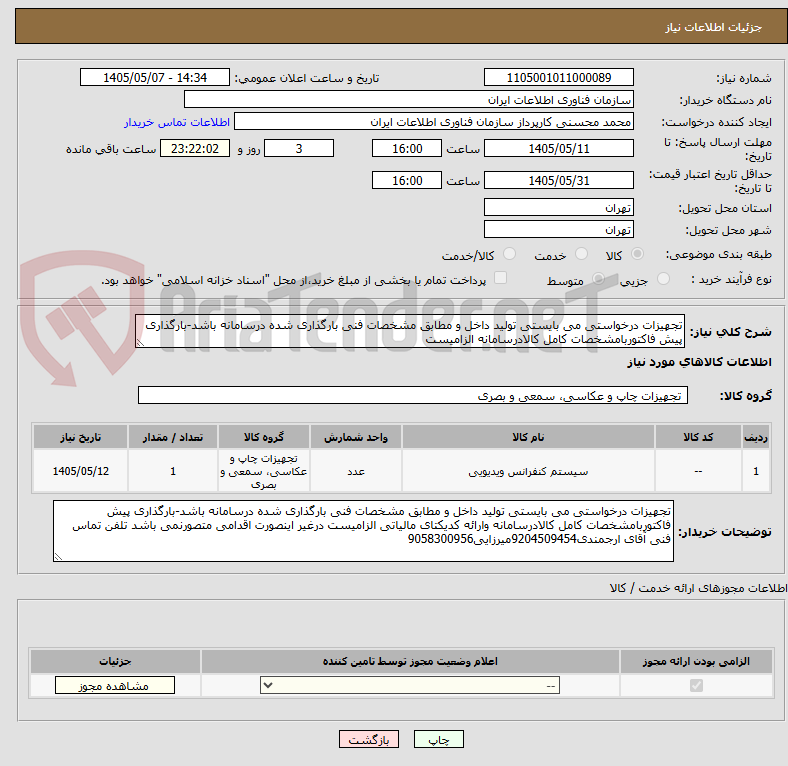Viewport: 788px width, 766px height.
Task: Click the جزئیات اطلاعات نیاز page title
Action: [714, 27]
